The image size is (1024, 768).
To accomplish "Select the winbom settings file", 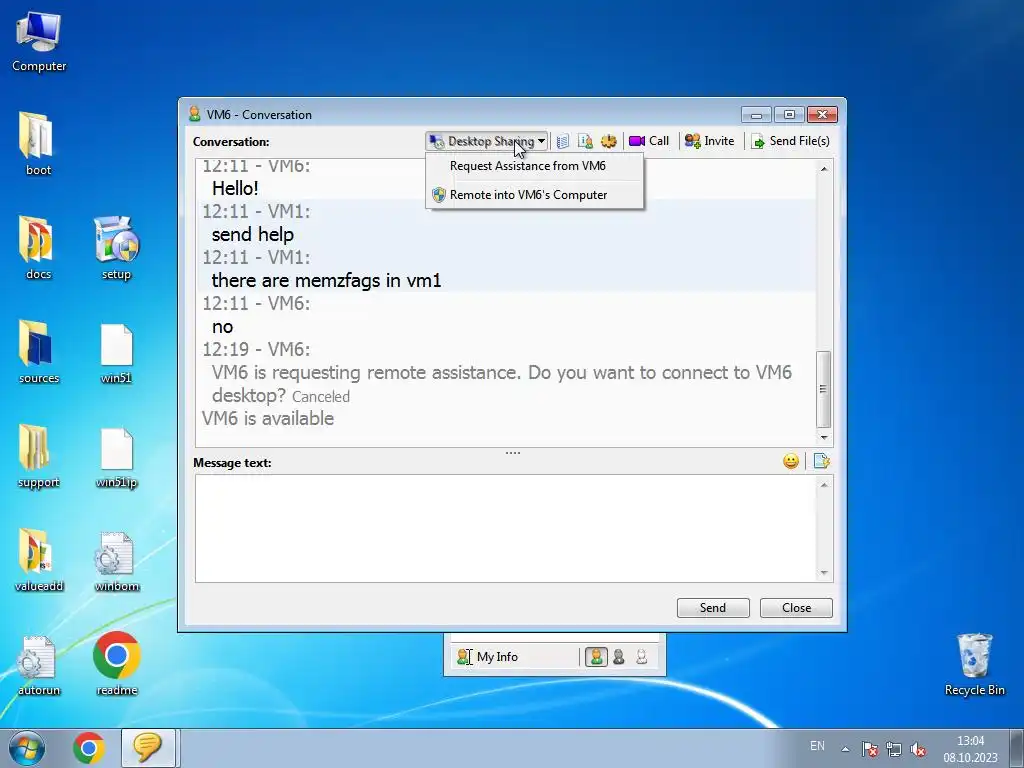I will tap(116, 562).
